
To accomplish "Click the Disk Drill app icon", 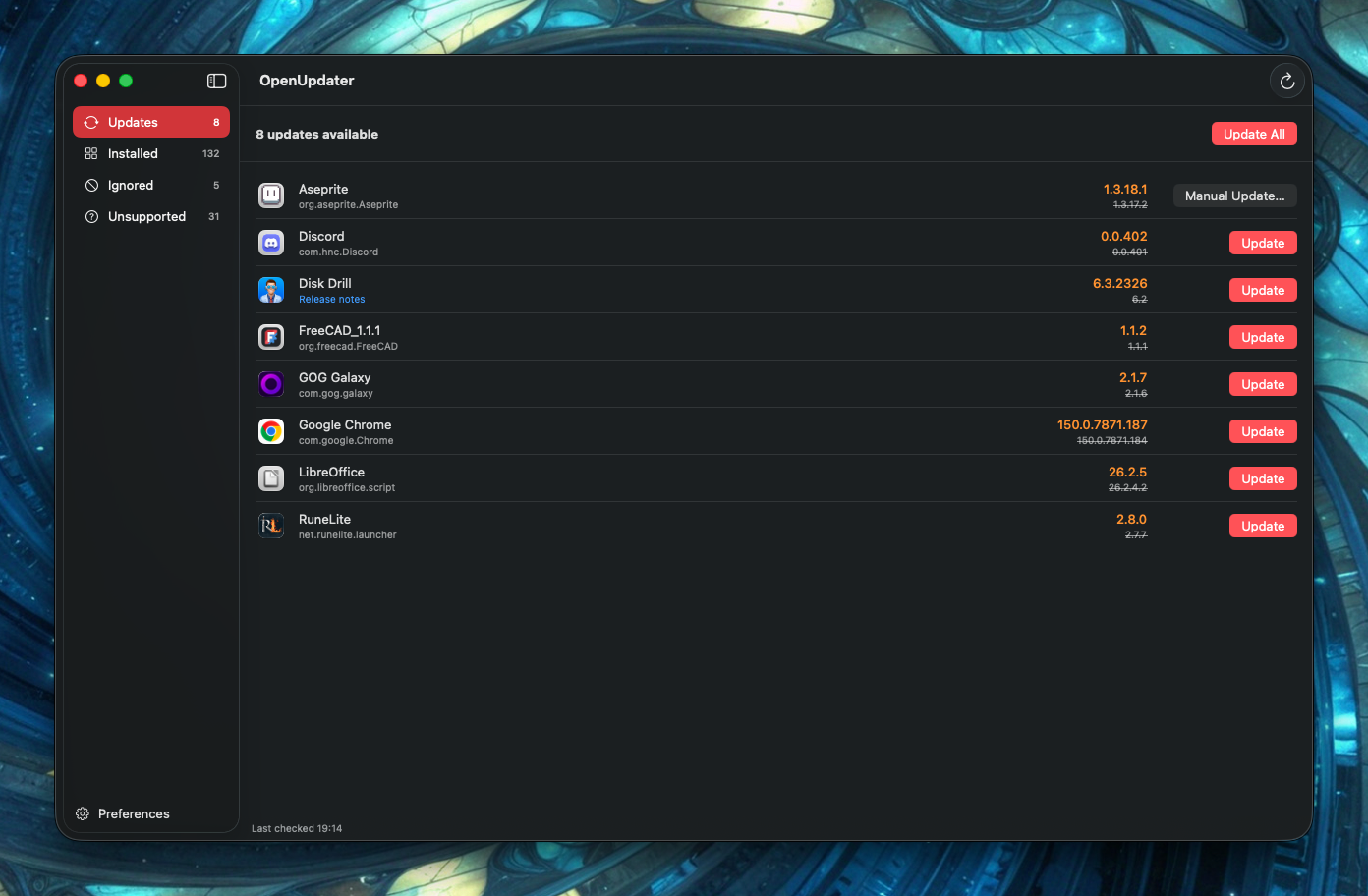I will pyautogui.click(x=271, y=290).
